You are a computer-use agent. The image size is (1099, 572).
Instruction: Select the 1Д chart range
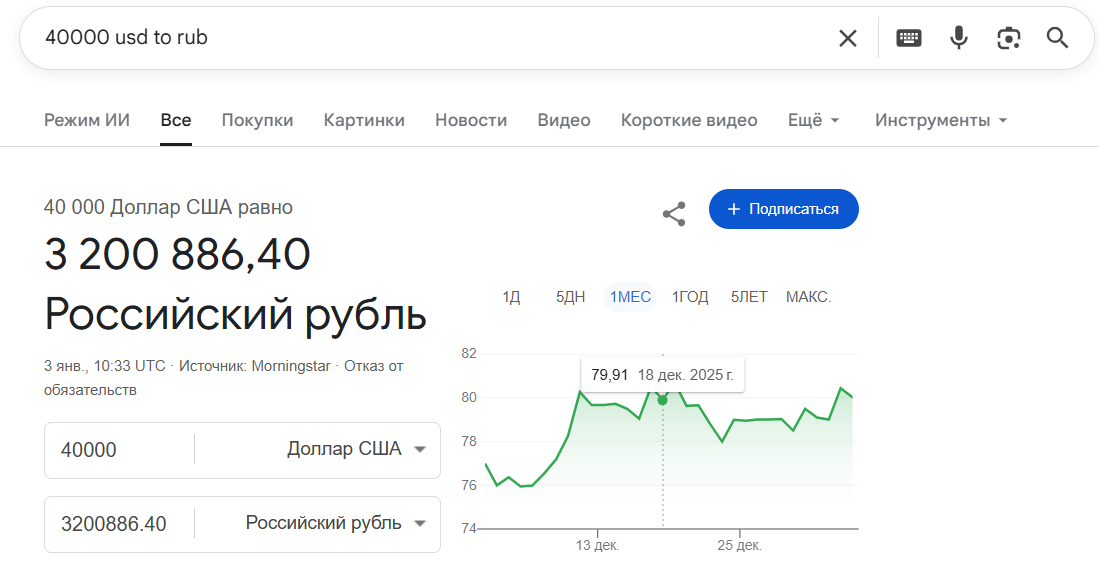[511, 297]
